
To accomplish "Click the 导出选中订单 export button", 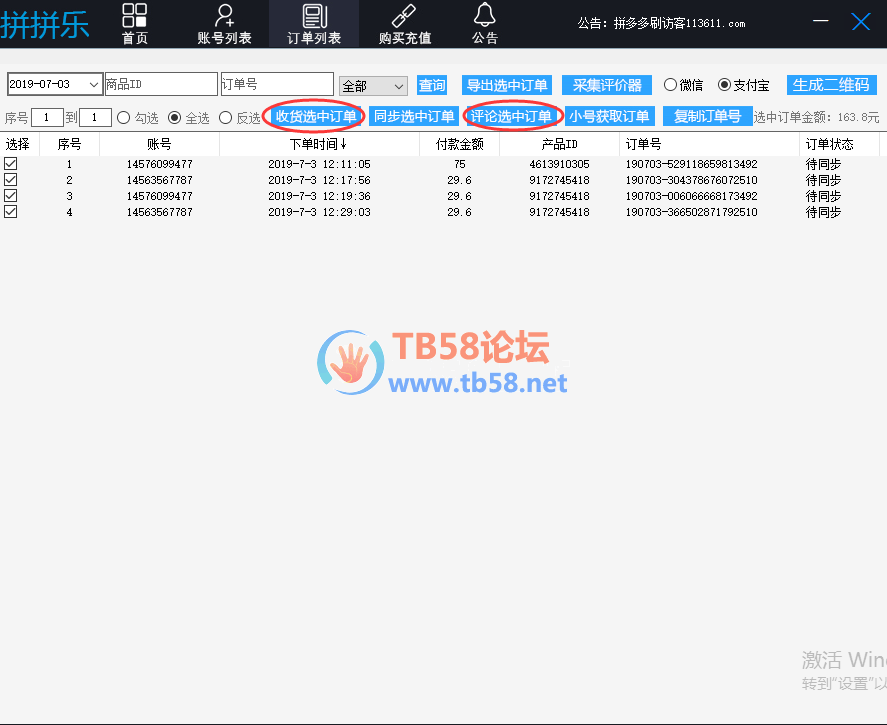I will 507,85.
